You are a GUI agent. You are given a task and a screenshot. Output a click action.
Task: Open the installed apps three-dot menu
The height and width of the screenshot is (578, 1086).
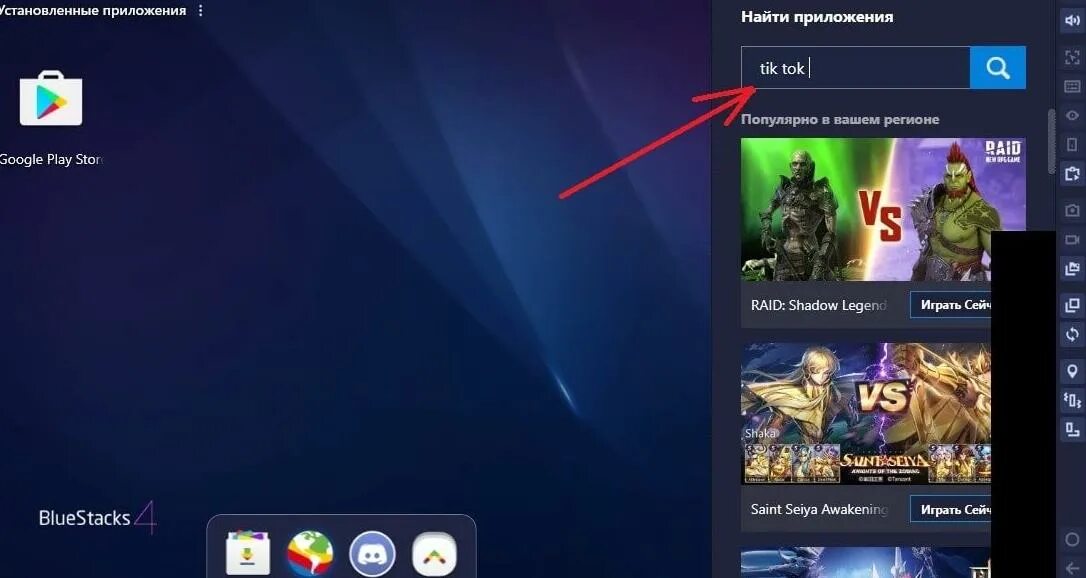point(201,10)
